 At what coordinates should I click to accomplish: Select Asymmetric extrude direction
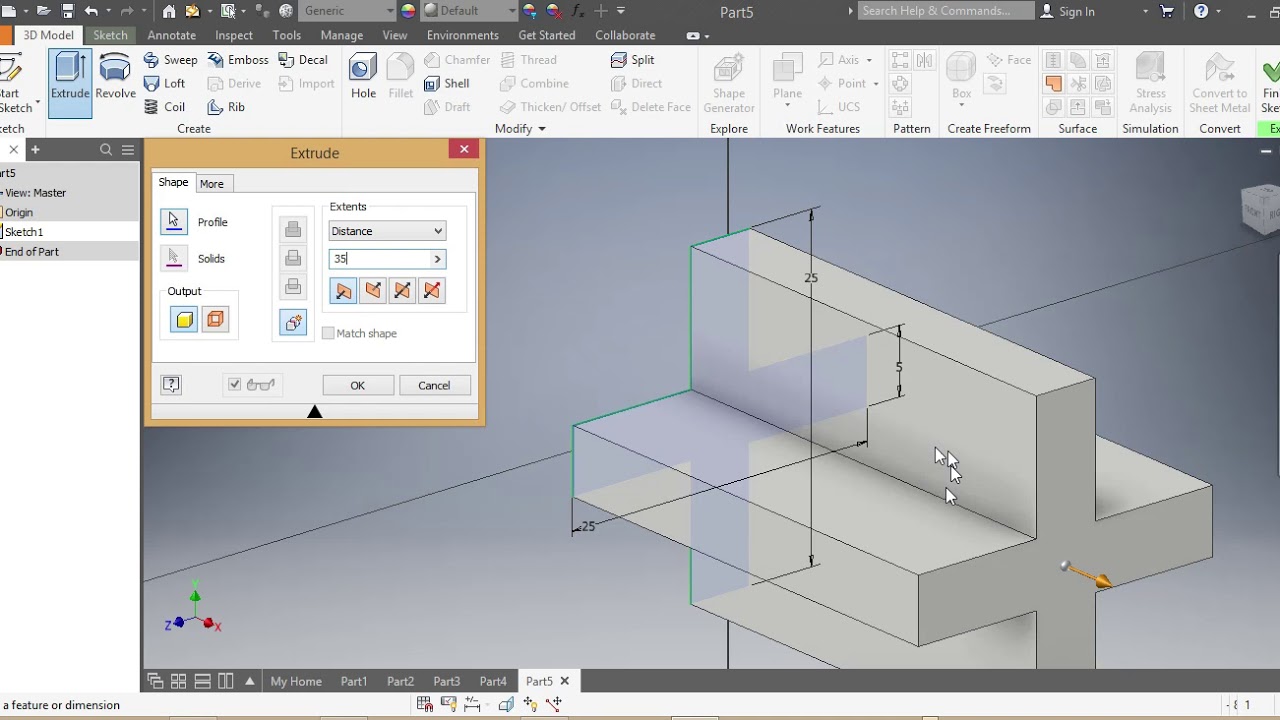click(432, 291)
